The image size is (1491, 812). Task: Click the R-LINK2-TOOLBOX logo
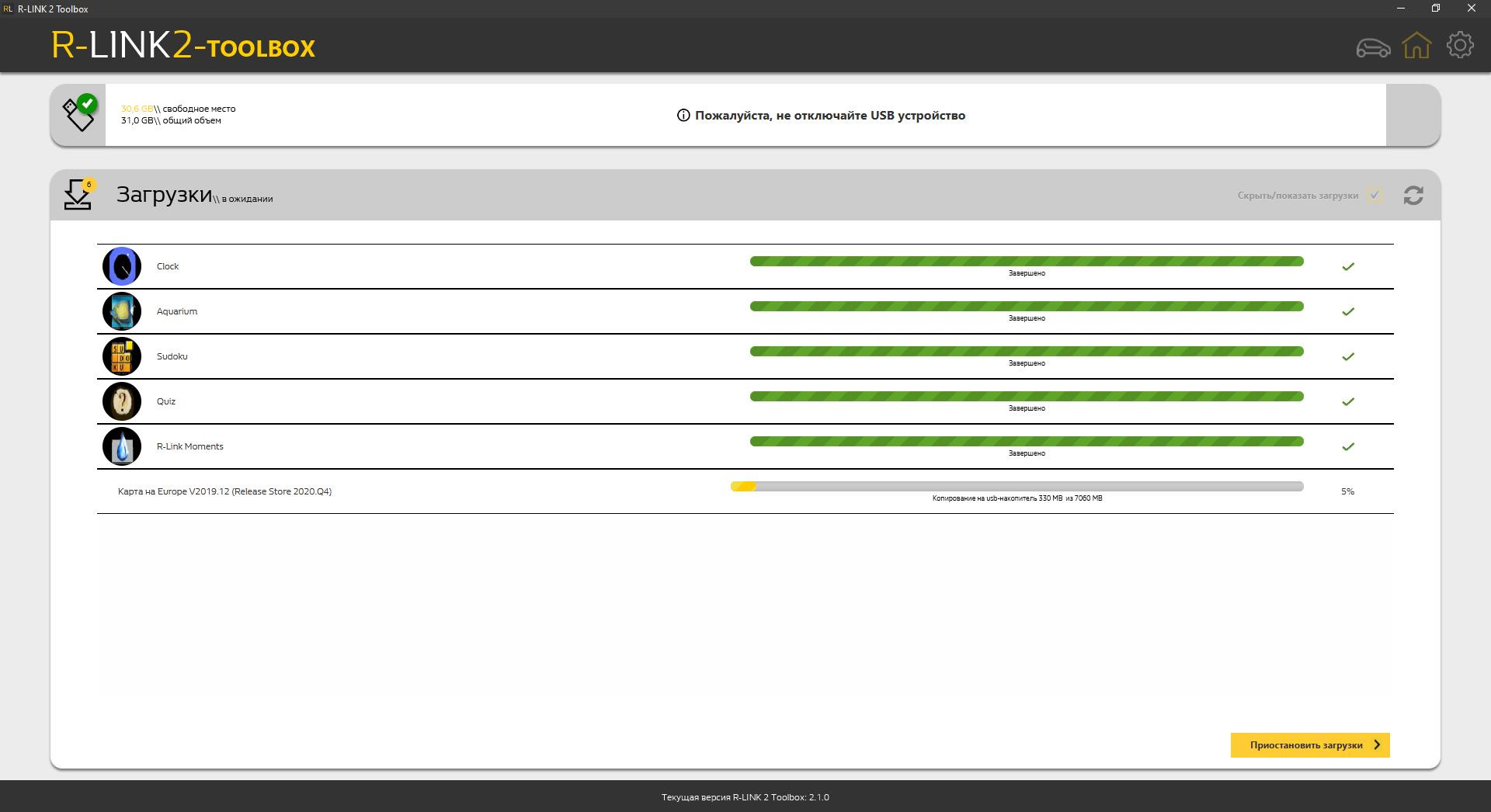pos(183,46)
